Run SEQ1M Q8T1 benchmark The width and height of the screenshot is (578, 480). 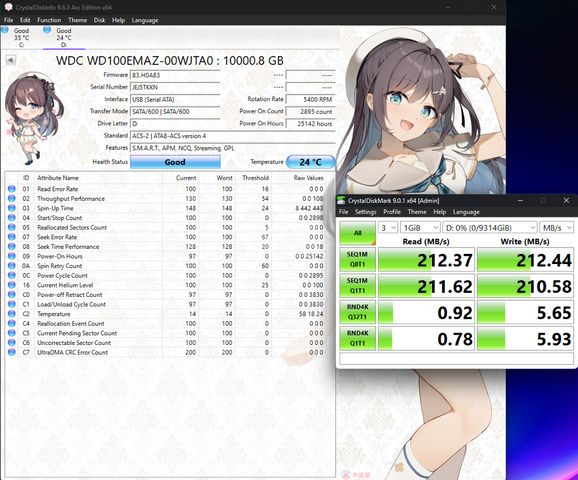pos(357,260)
